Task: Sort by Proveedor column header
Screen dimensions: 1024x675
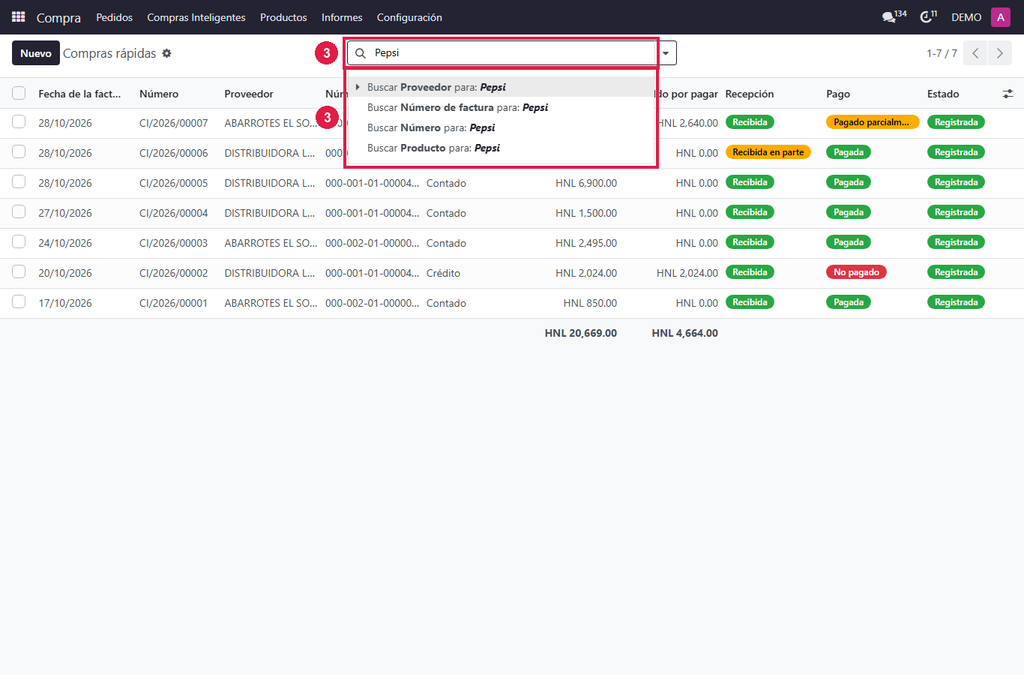Action: (249, 94)
